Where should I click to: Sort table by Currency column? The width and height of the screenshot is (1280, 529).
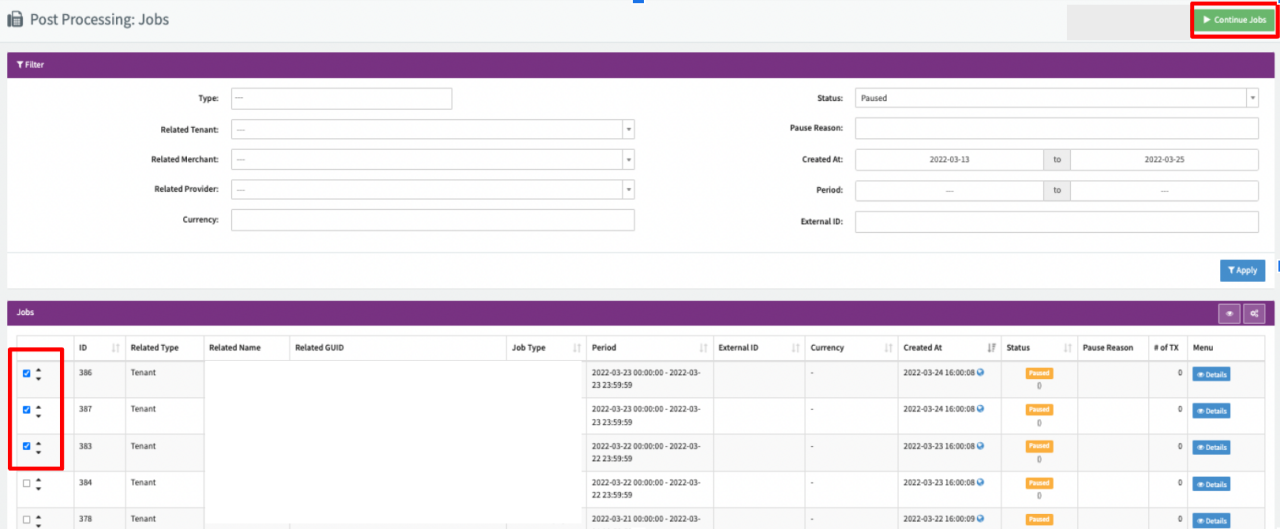coord(888,348)
